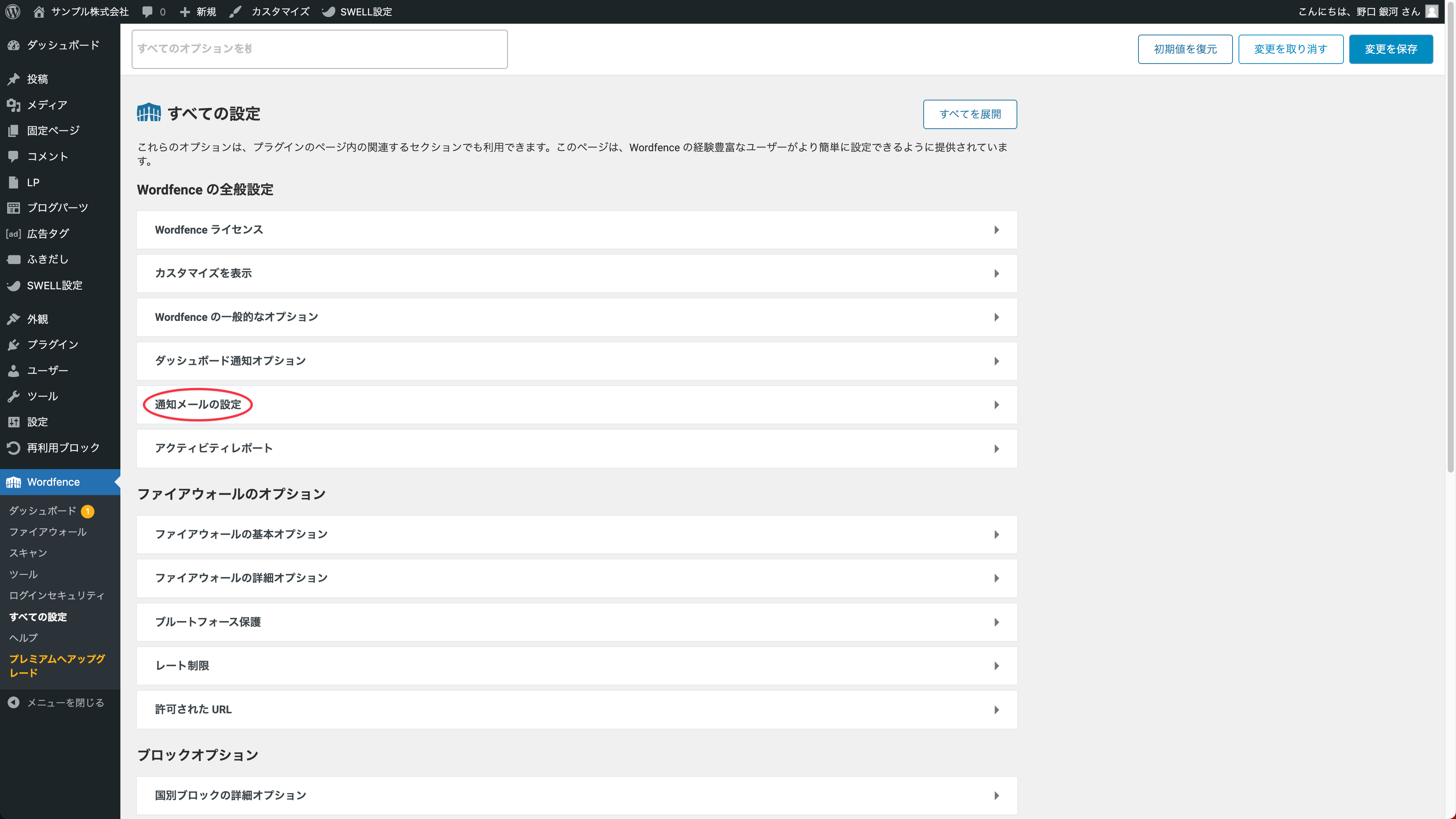Click the options search input field
The height and width of the screenshot is (819, 1456).
point(319,49)
